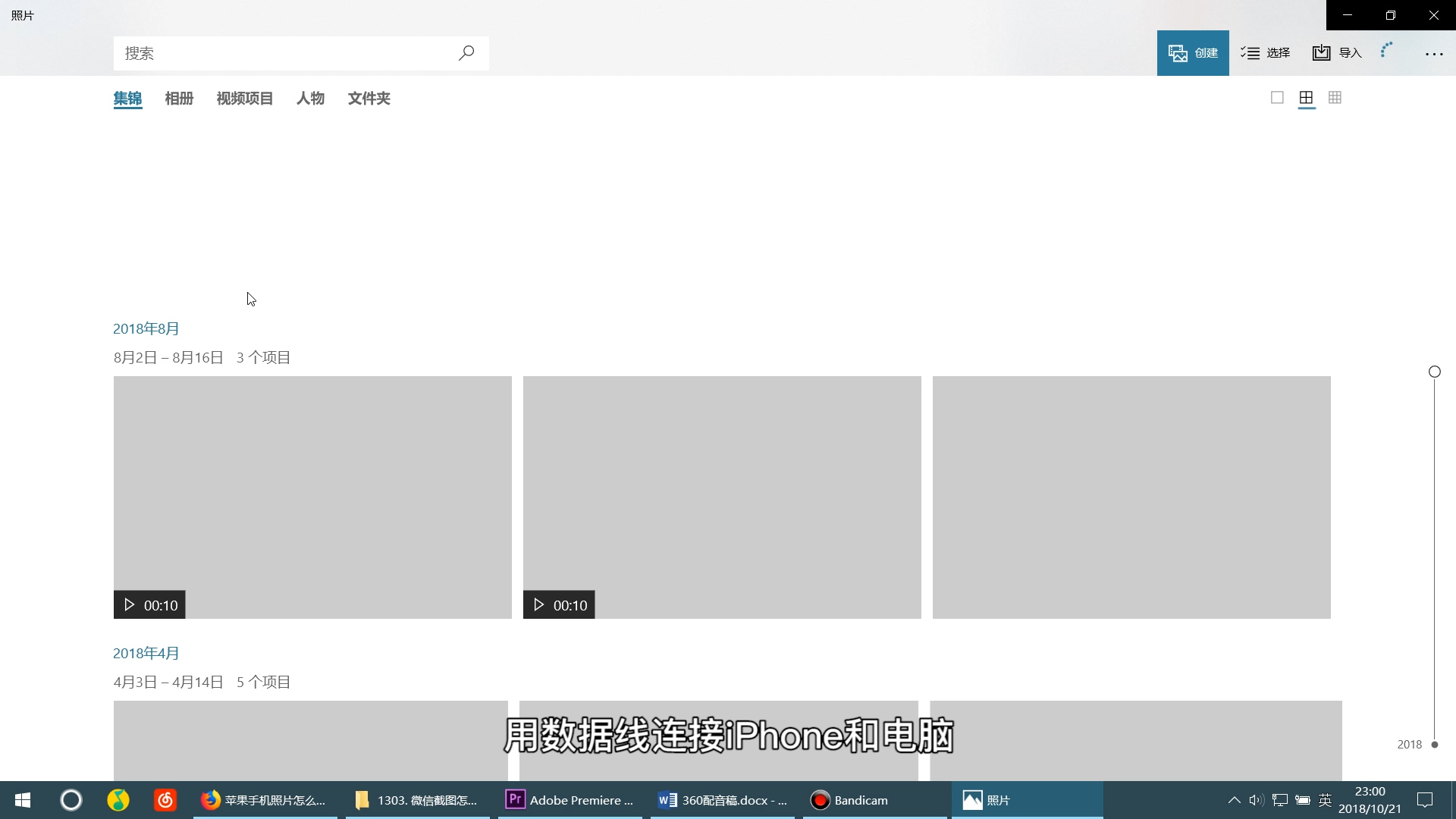Open the first August video thumbnail
Screen dimensions: 1456x819
pyautogui.click(x=312, y=497)
